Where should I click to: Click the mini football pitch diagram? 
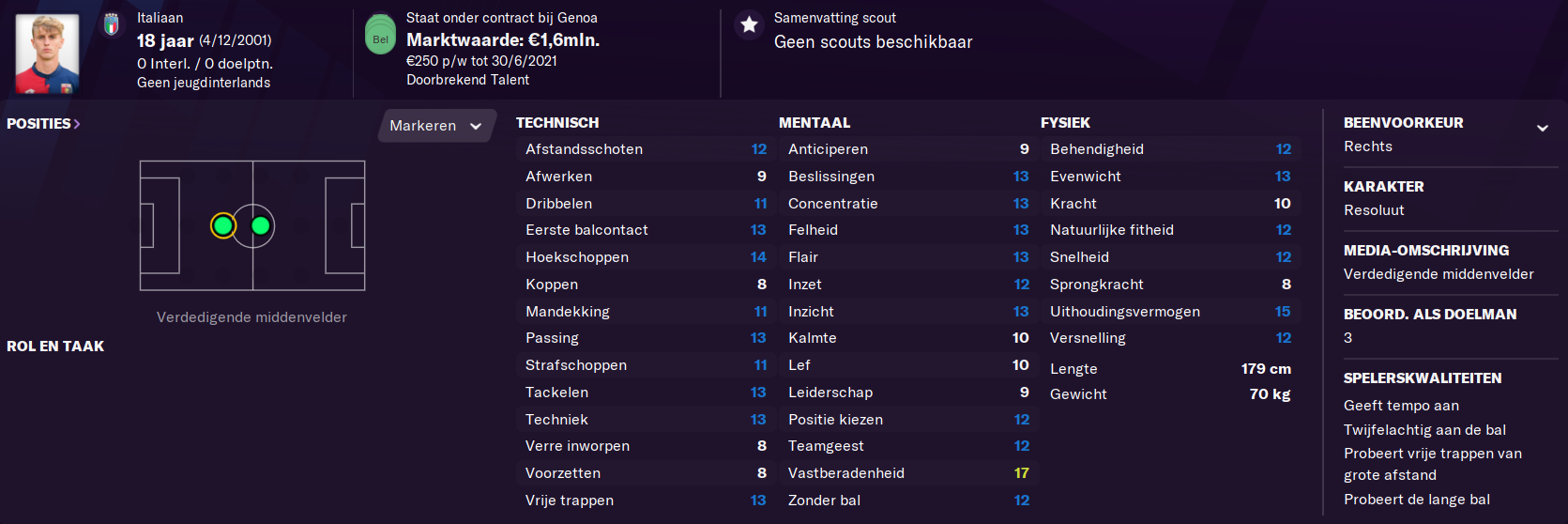point(252,225)
